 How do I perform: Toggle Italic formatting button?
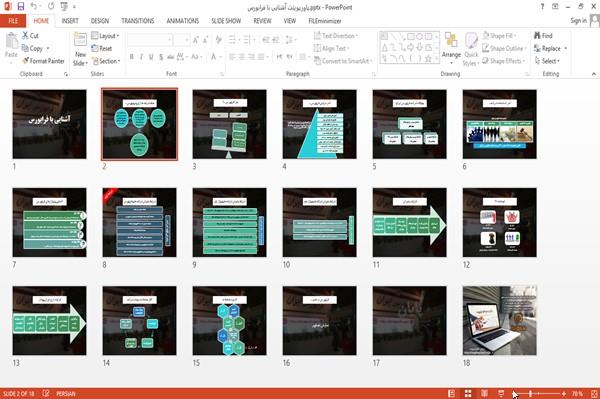141,57
